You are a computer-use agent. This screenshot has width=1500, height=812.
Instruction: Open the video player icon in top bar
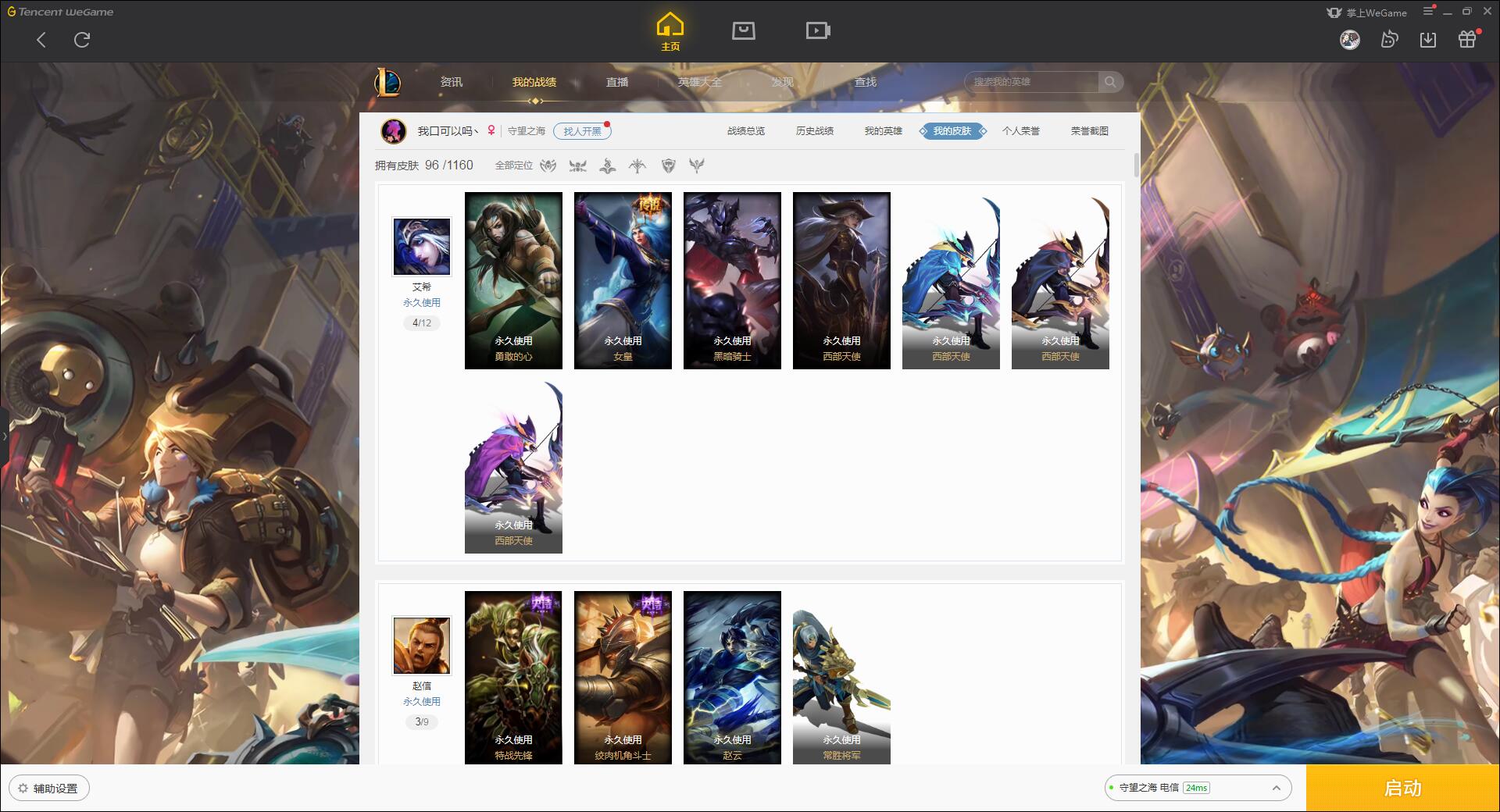(x=818, y=30)
